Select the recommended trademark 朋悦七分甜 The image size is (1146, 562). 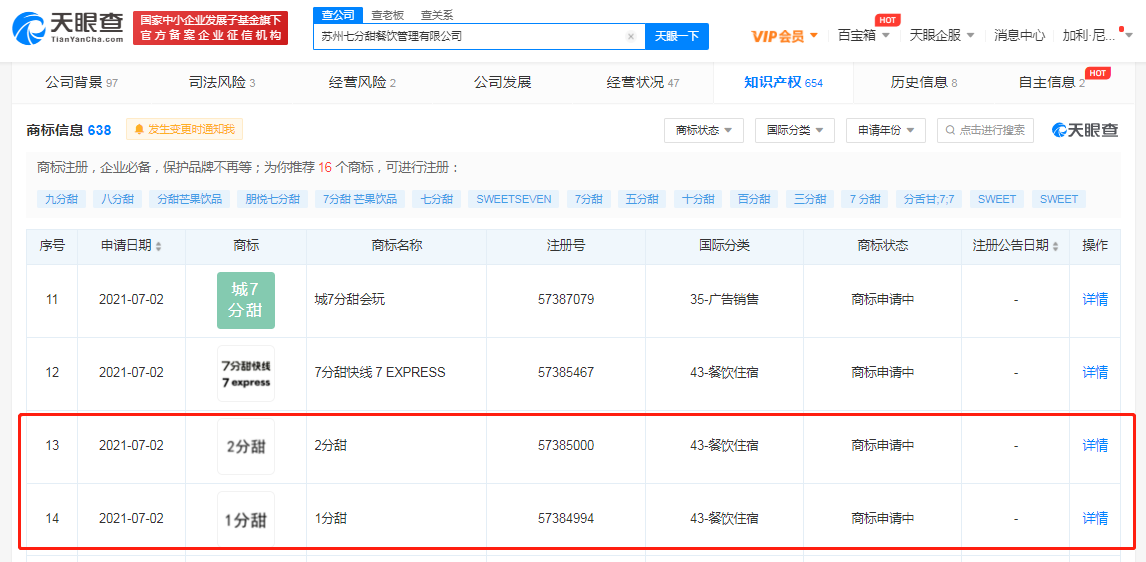pos(273,199)
